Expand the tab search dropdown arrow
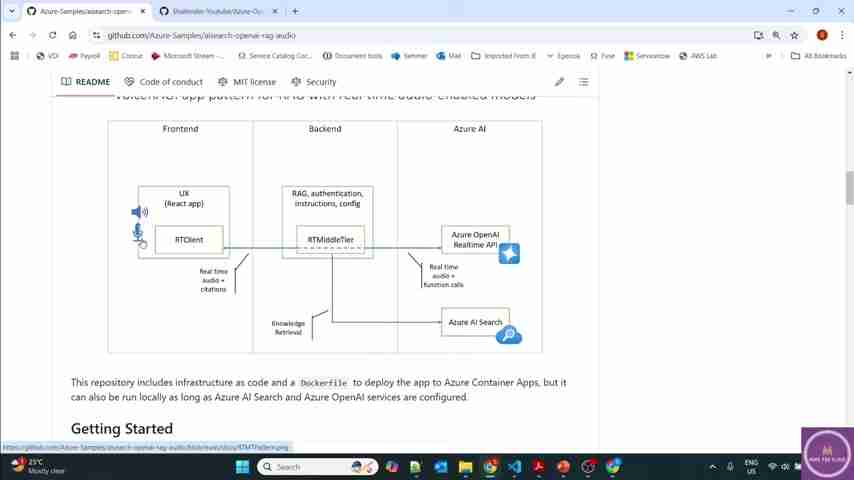Viewport: 854px width, 480px height. point(11,11)
